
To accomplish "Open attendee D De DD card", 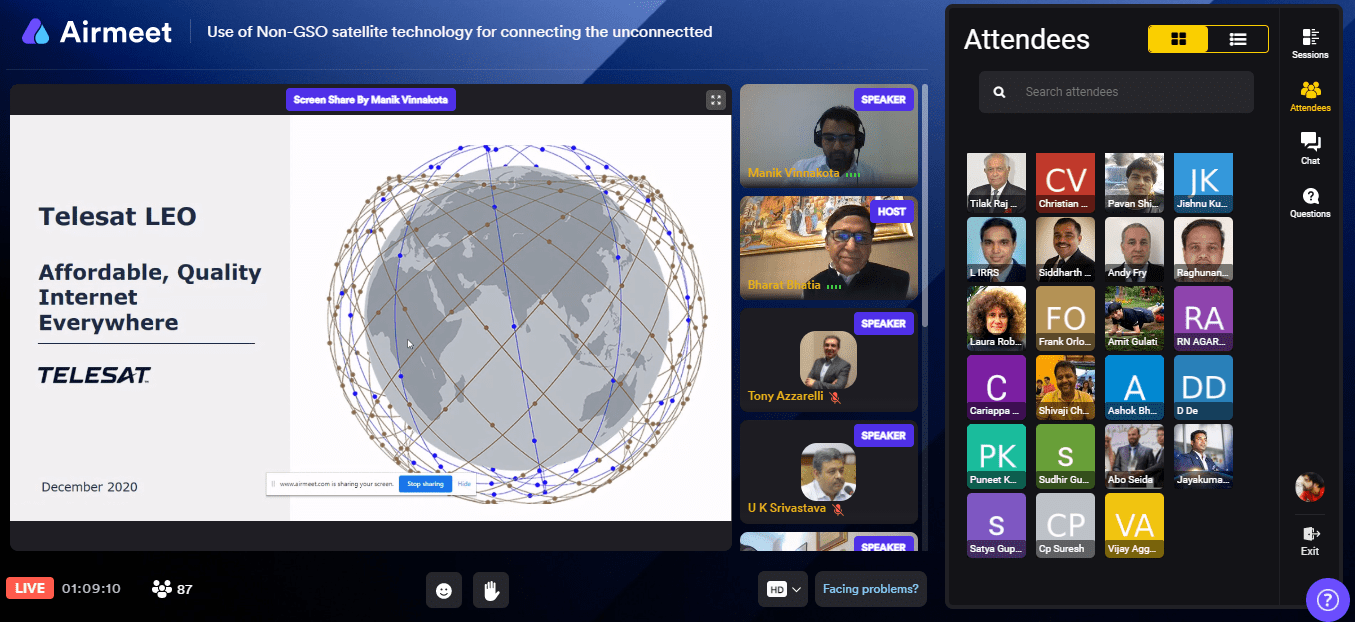I will pyautogui.click(x=1203, y=387).
